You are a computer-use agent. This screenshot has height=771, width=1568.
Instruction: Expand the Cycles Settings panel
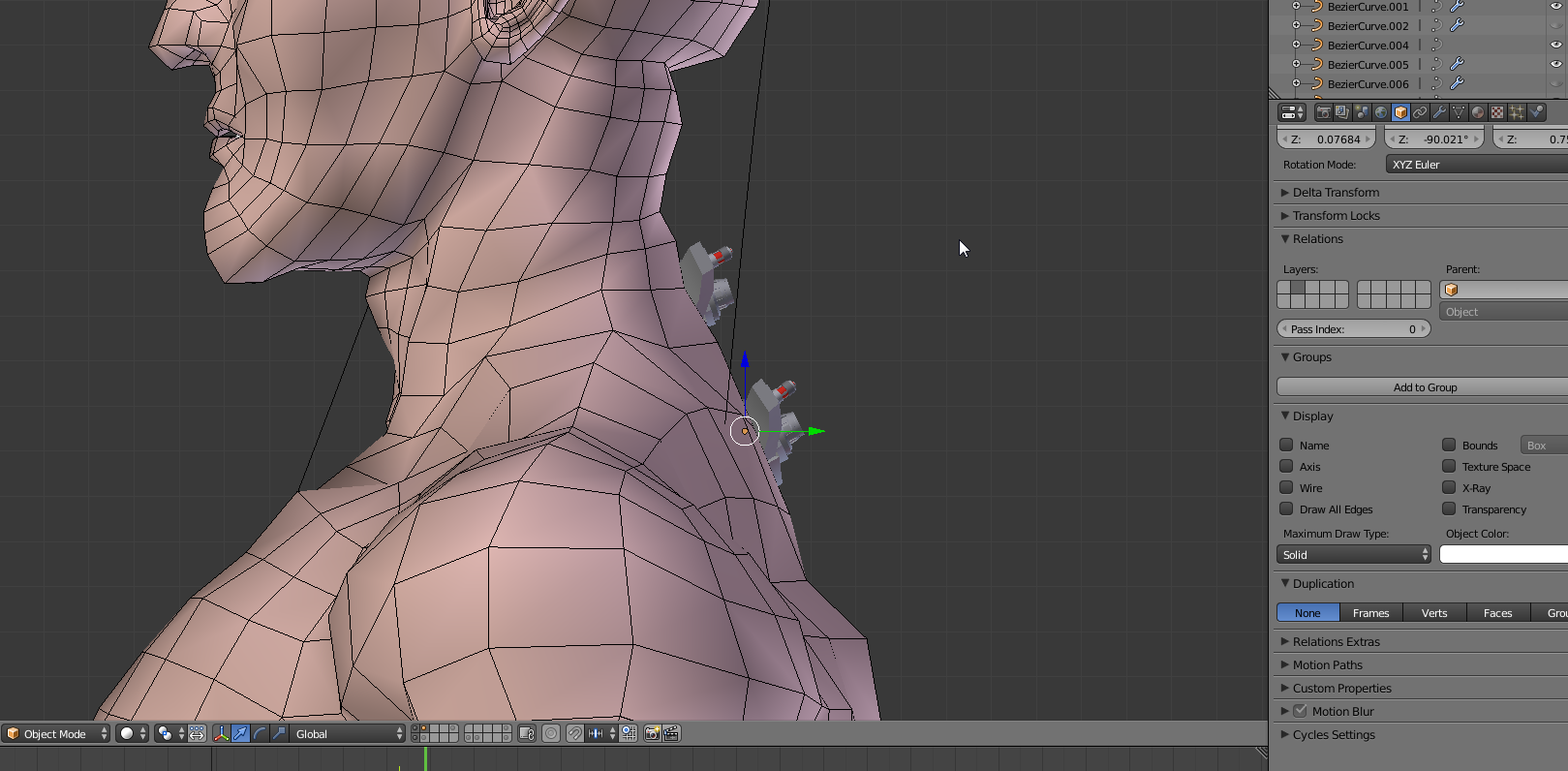point(1334,735)
